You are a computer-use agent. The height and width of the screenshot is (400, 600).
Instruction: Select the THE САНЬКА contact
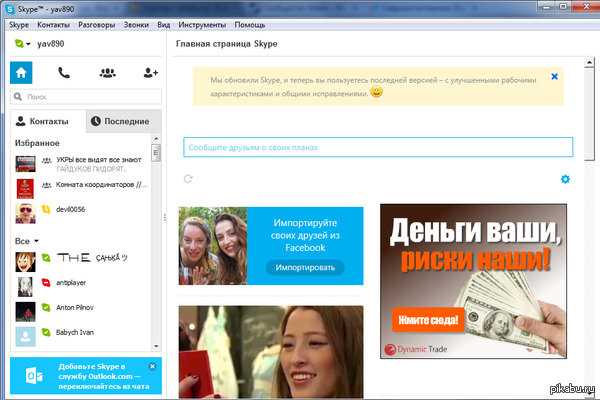coord(81,262)
